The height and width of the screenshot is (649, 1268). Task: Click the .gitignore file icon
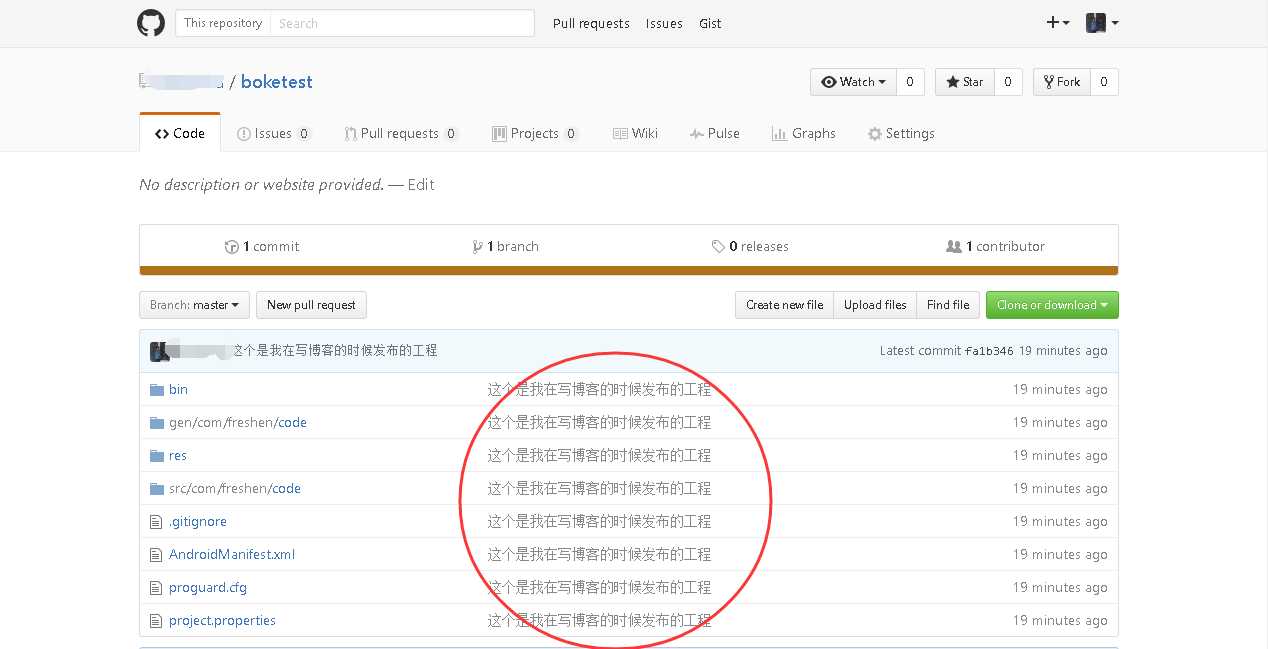point(155,522)
